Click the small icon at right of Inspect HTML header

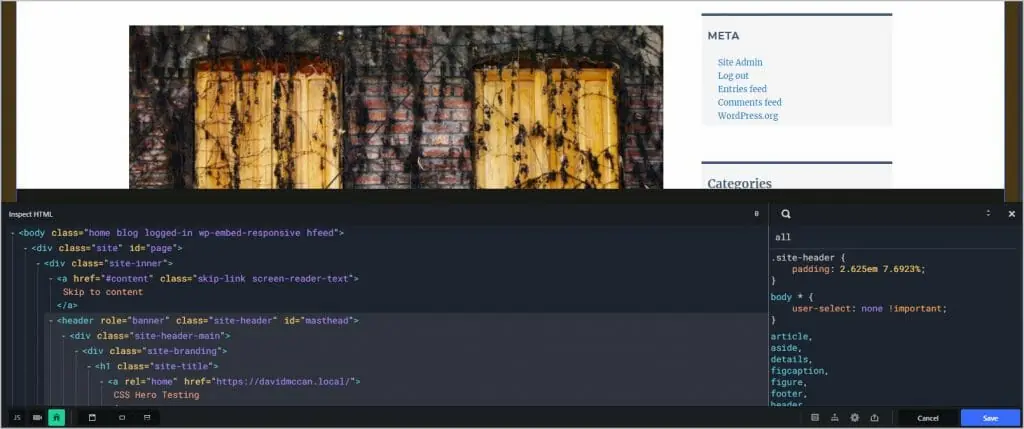(x=756, y=214)
